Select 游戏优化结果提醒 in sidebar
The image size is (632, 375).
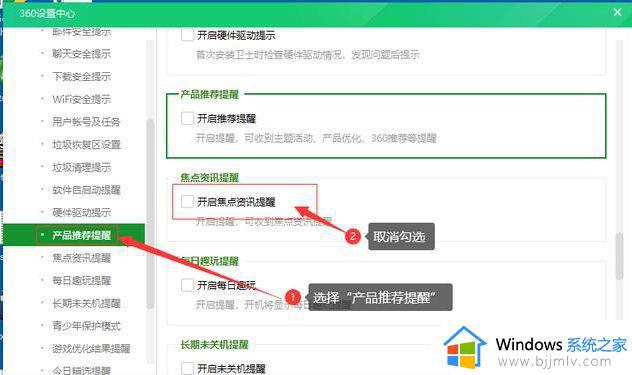91,349
